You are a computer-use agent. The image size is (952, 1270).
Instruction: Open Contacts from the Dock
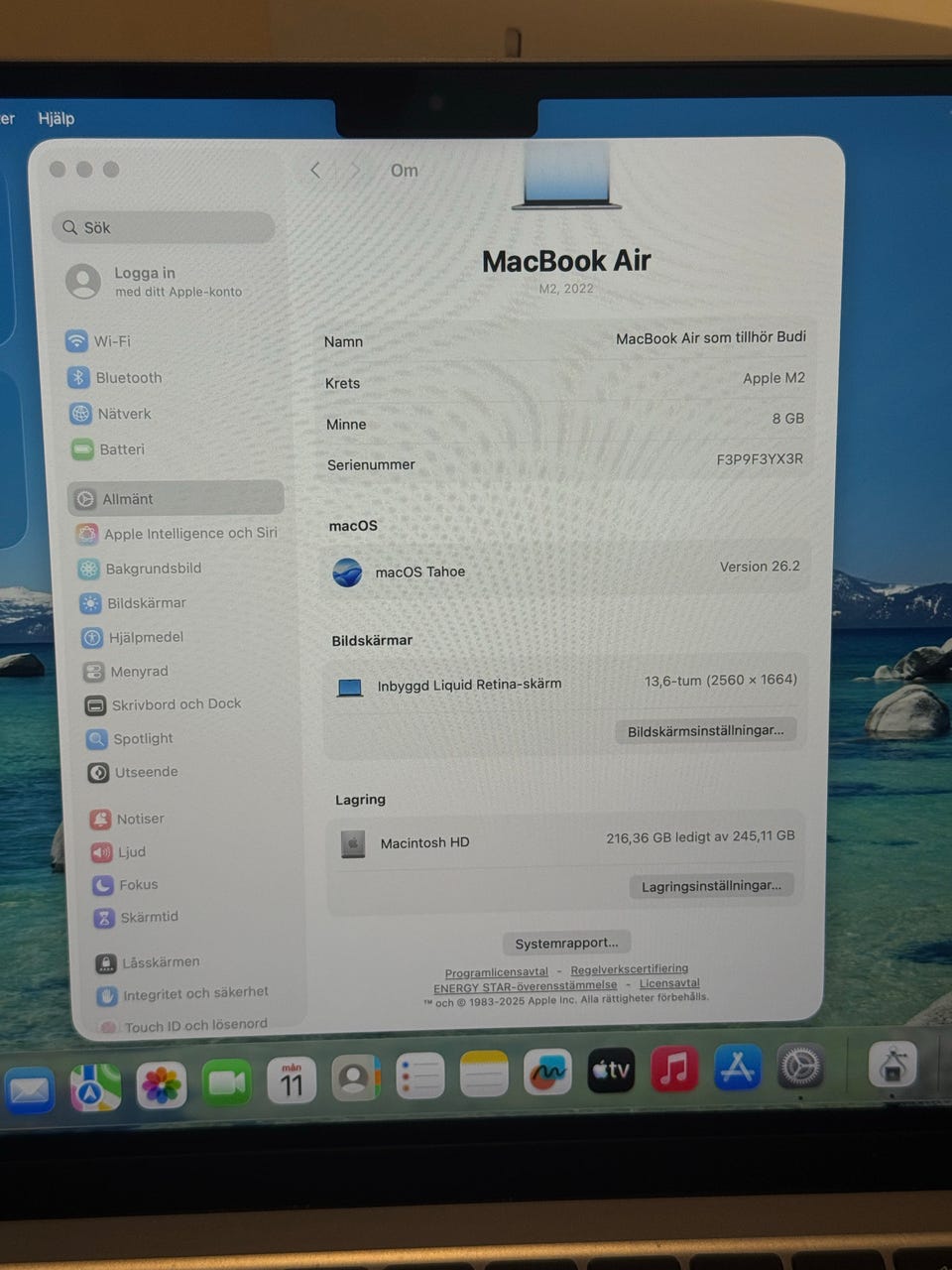coord(355,1079)
